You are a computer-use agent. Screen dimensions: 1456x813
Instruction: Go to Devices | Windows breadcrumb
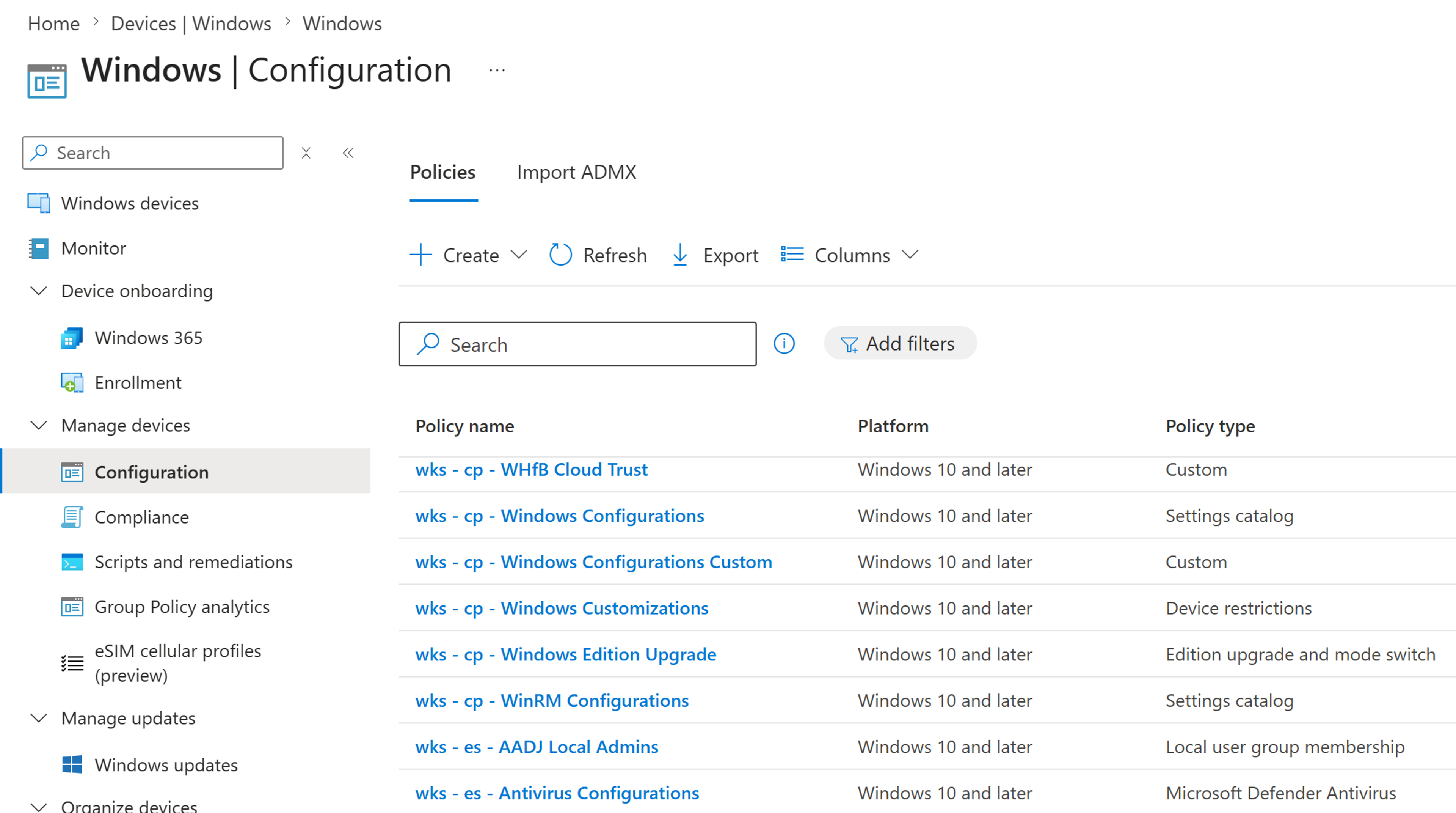pyautogui.click(x=191, y=24)
